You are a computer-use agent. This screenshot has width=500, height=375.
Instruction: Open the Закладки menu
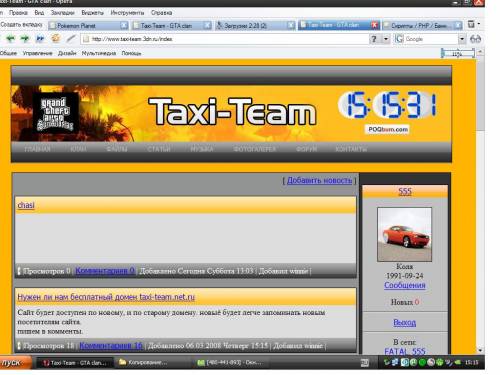(x=62, y=13)
